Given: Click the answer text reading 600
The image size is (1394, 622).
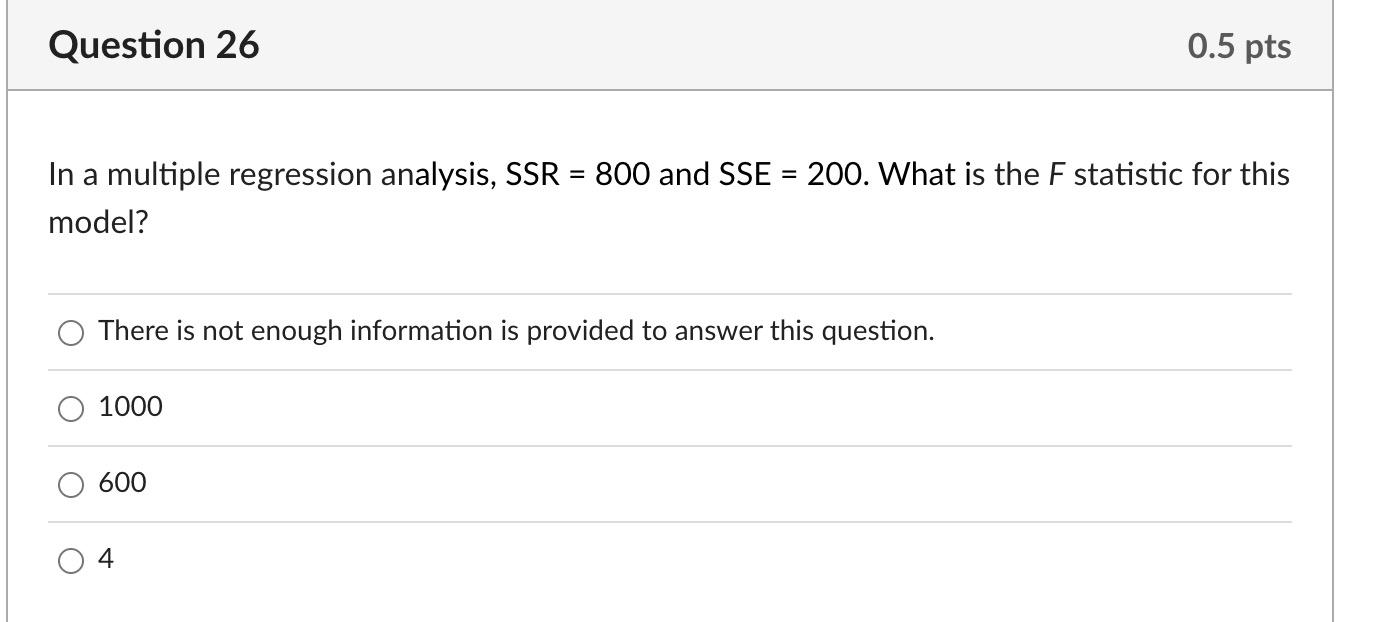Looking at the screenshot, I should 121,483.
